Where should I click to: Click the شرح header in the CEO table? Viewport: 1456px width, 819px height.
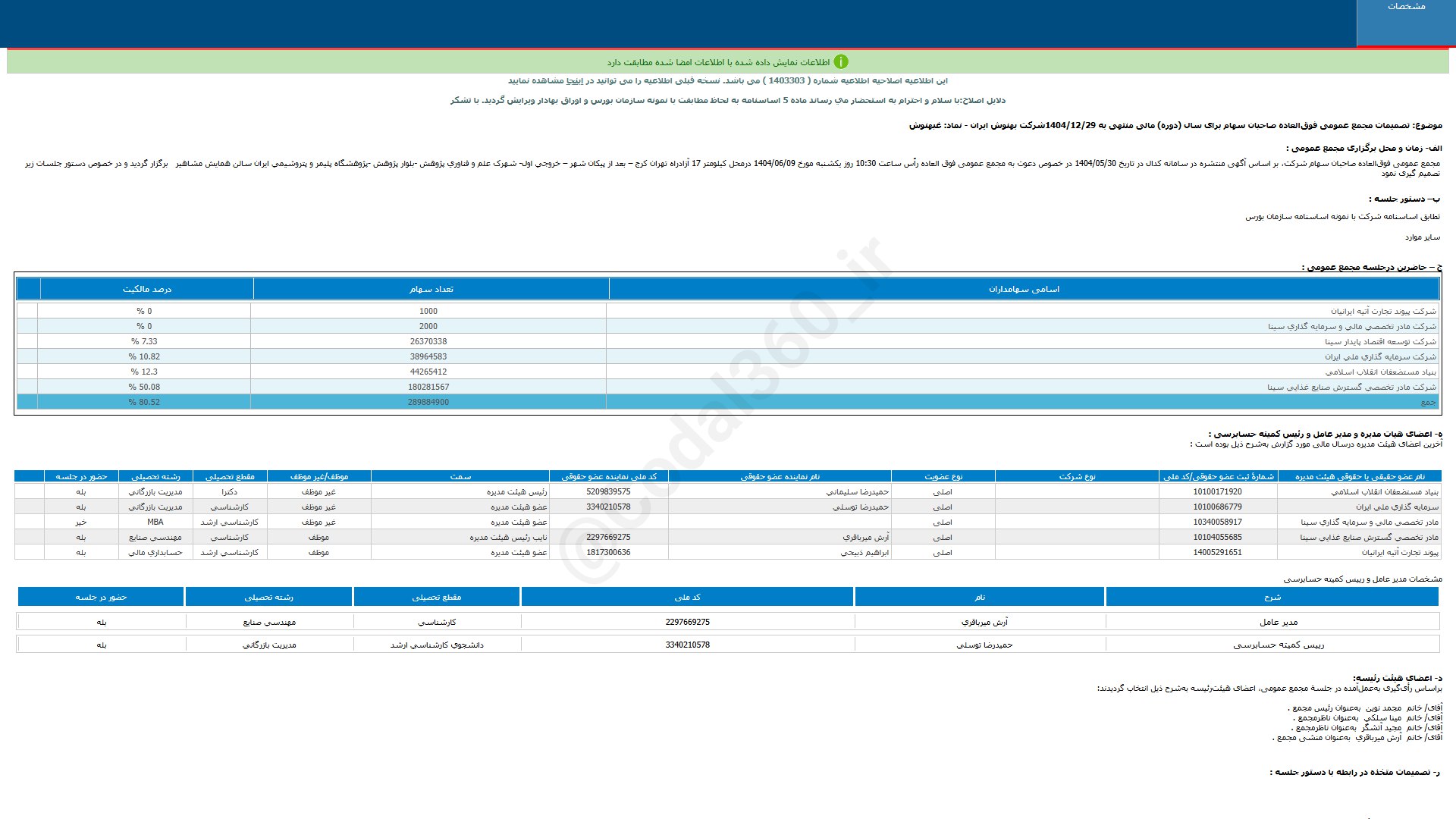coord(1272,597)
